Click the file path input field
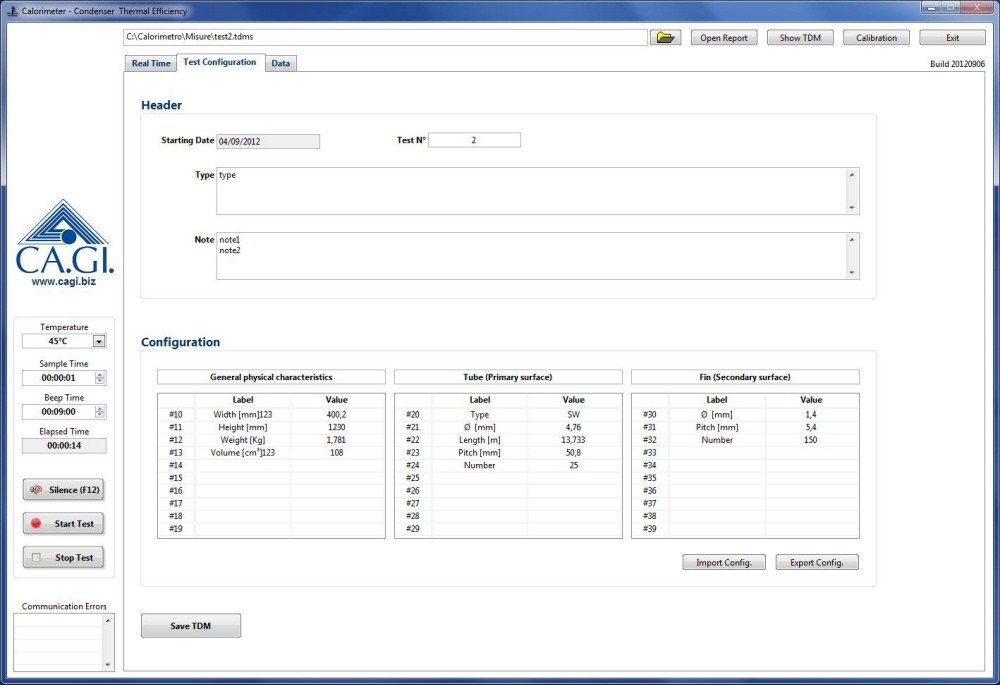1000x685 pixels. tap(385, 37)
